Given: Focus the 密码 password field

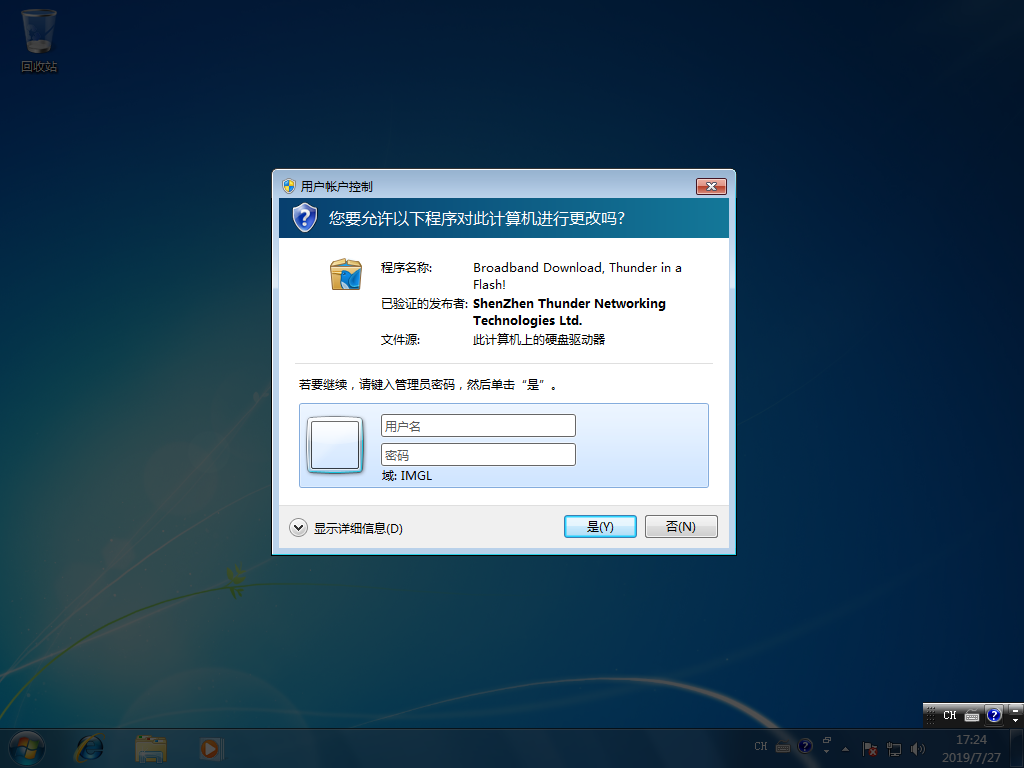Looking at the screenshot, I should [478, 455].
